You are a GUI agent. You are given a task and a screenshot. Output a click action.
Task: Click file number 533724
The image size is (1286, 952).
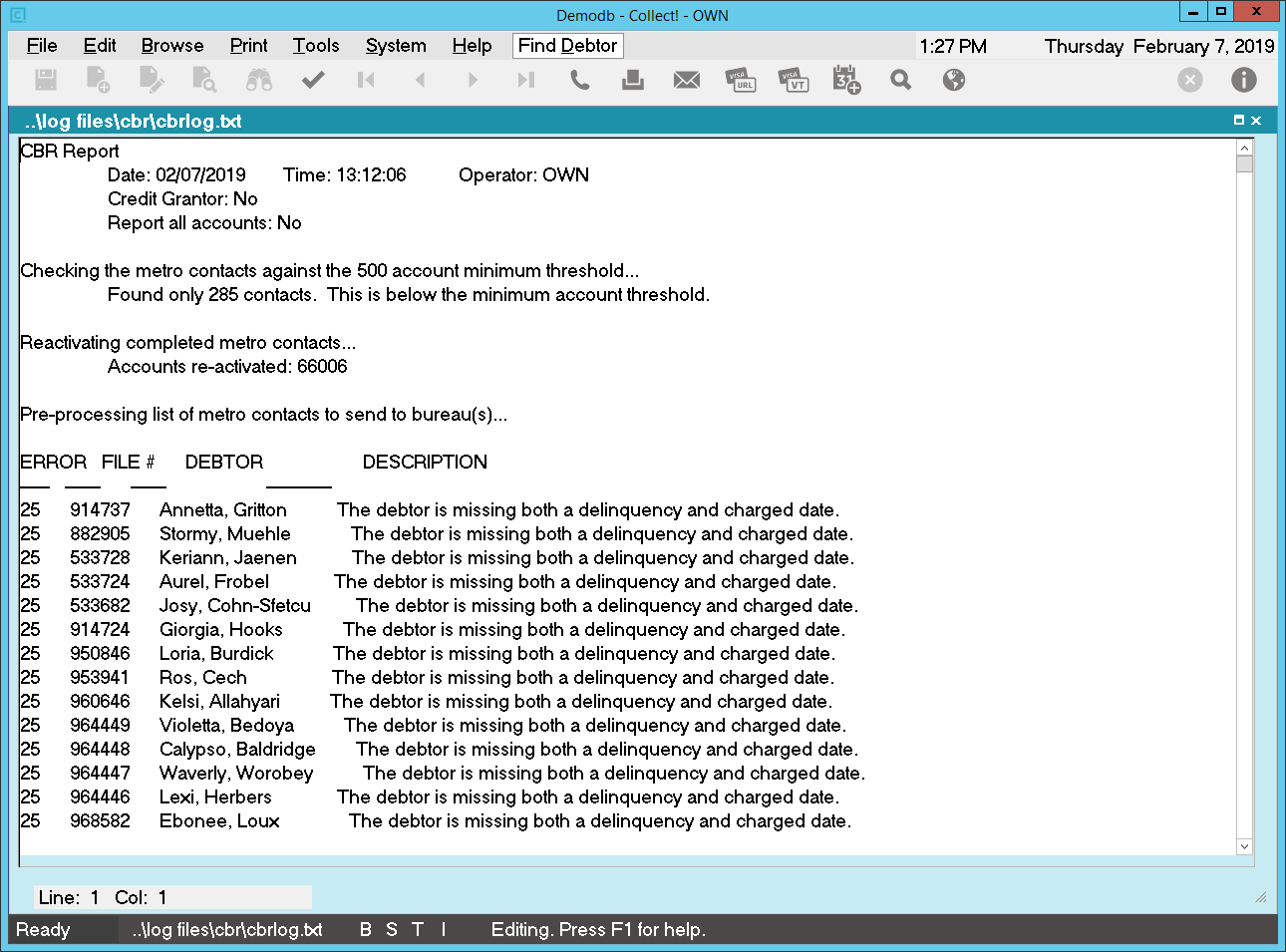click(100, 582)
